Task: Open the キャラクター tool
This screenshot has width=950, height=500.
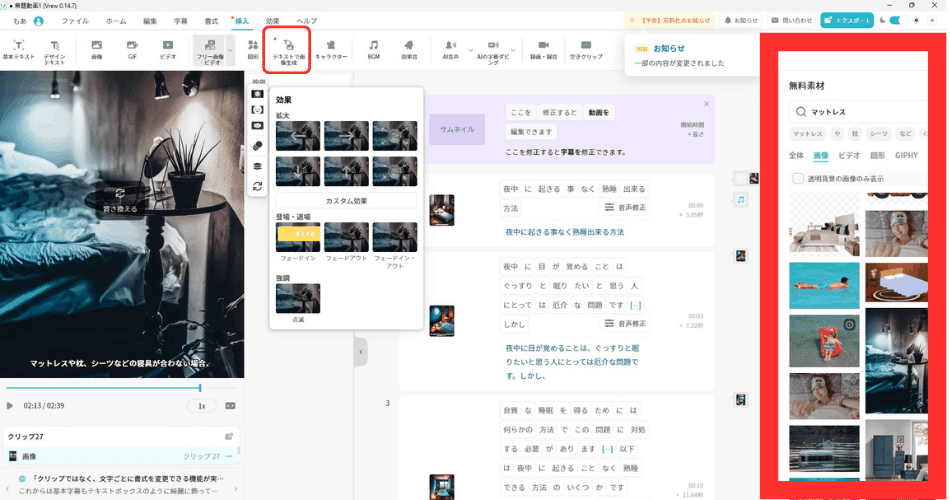Action: [x=331, y=50]
